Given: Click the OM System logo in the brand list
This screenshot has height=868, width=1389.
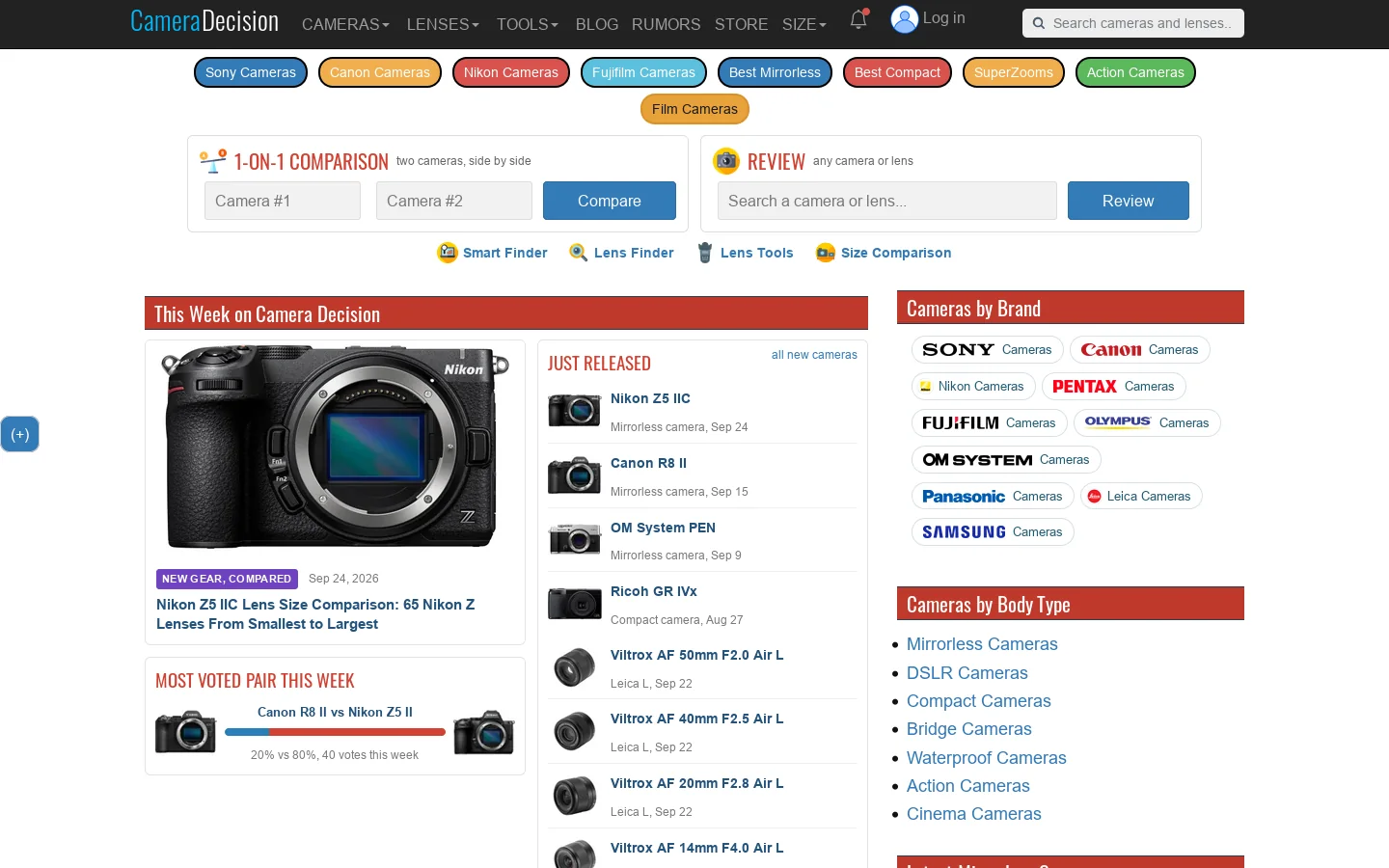Looking at the screenshot, I should coord(977,460).
